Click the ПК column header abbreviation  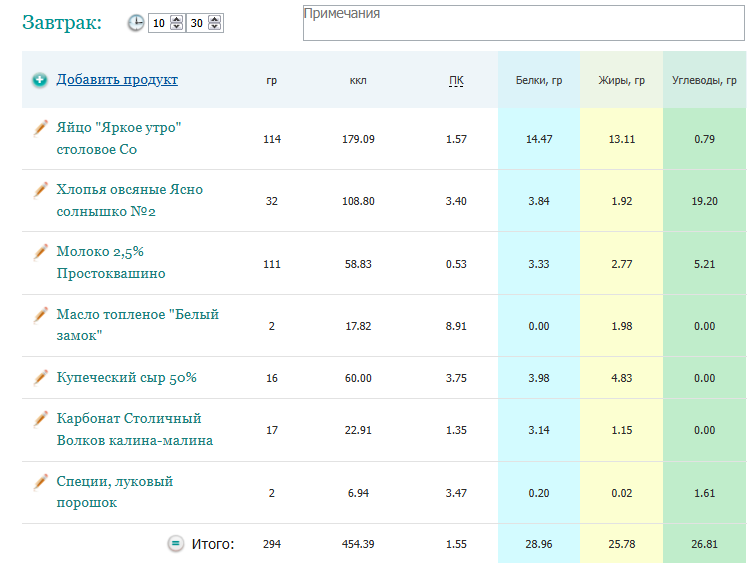pos(456,80)
